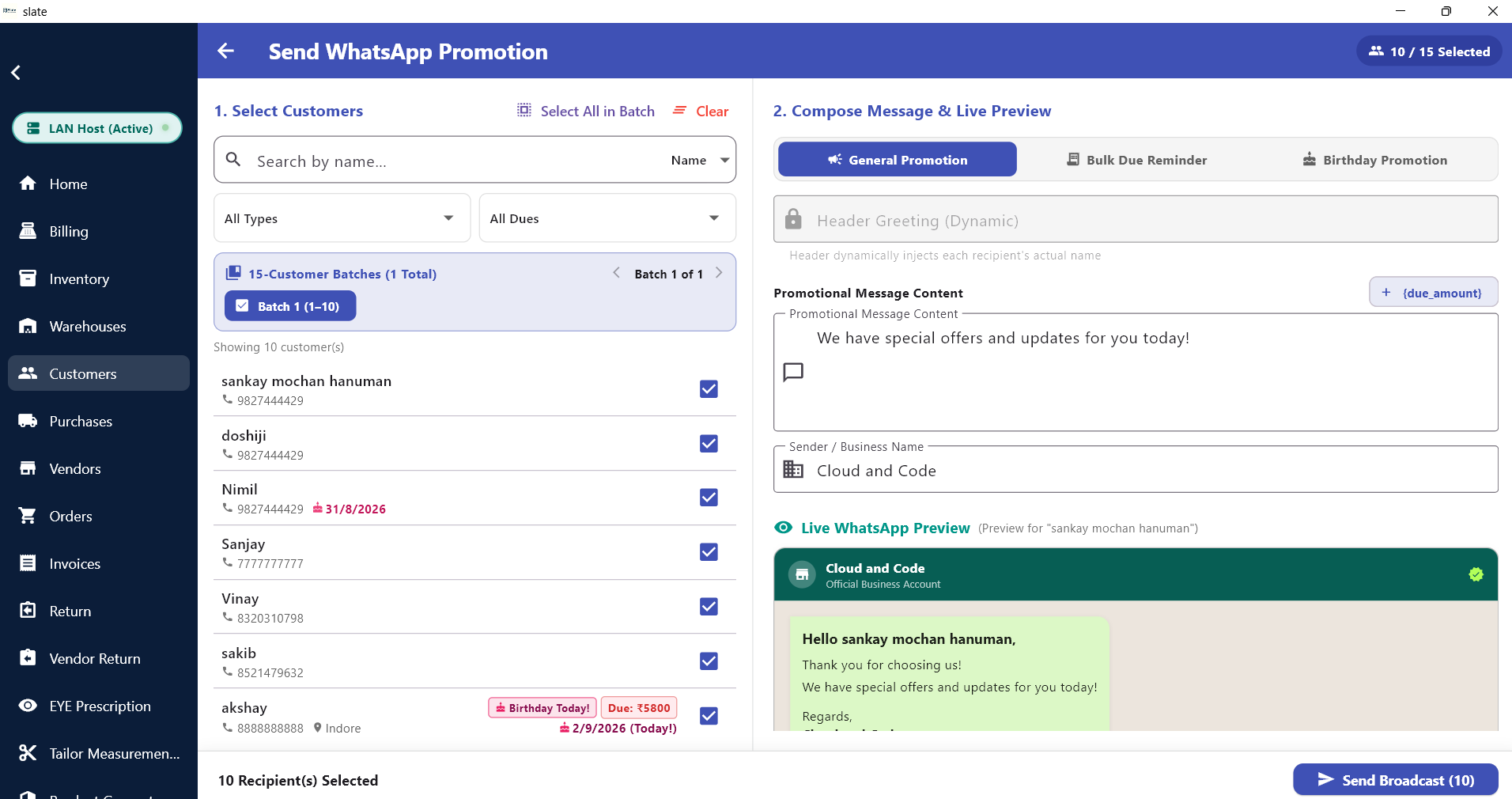Click the Customers people icon
This screenshot has width=1512, height=799.
coord(28,373)
